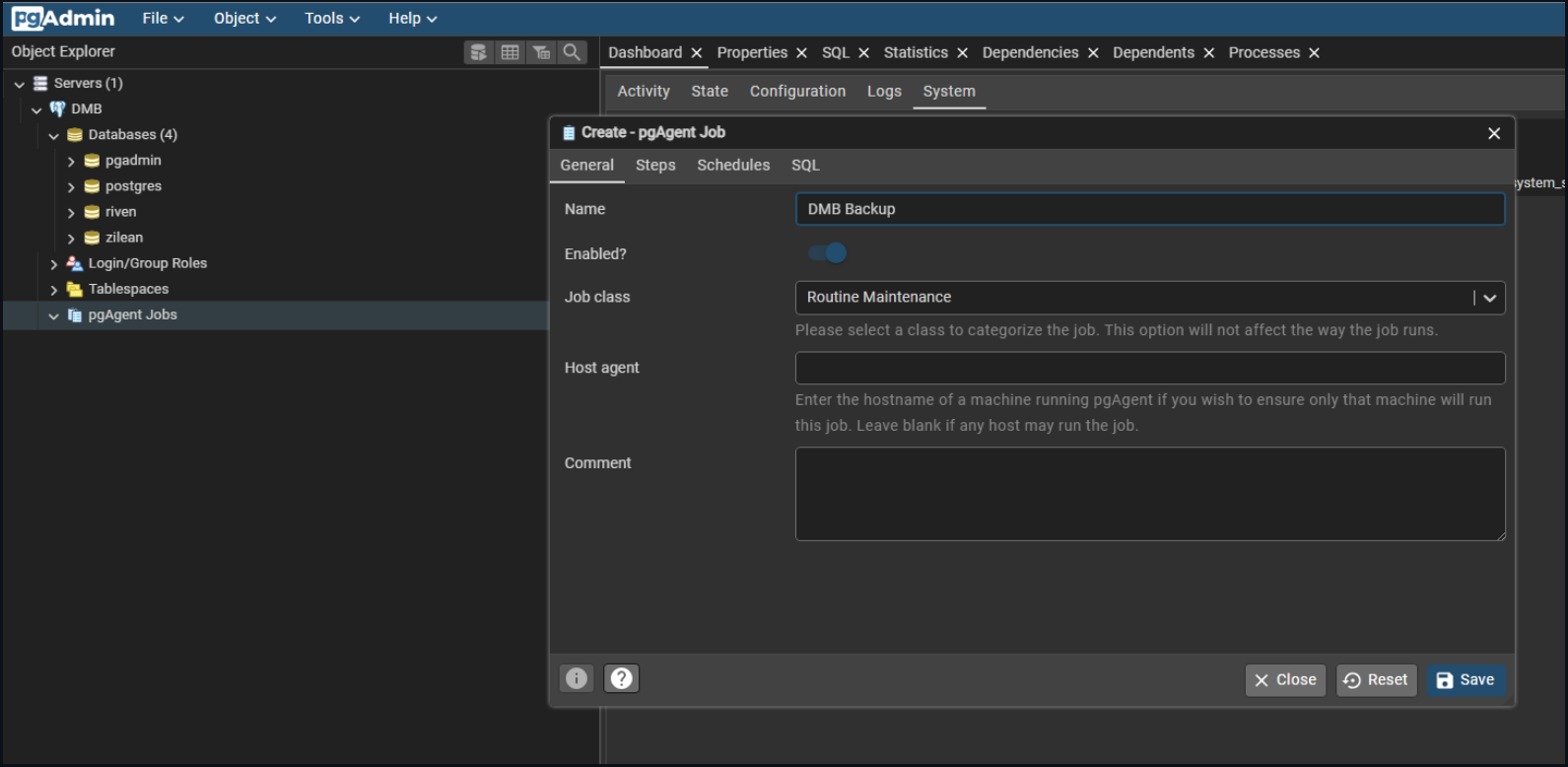Collapse the Databases node
Viewport: 1568px width, 767px height.
(54, 135)
